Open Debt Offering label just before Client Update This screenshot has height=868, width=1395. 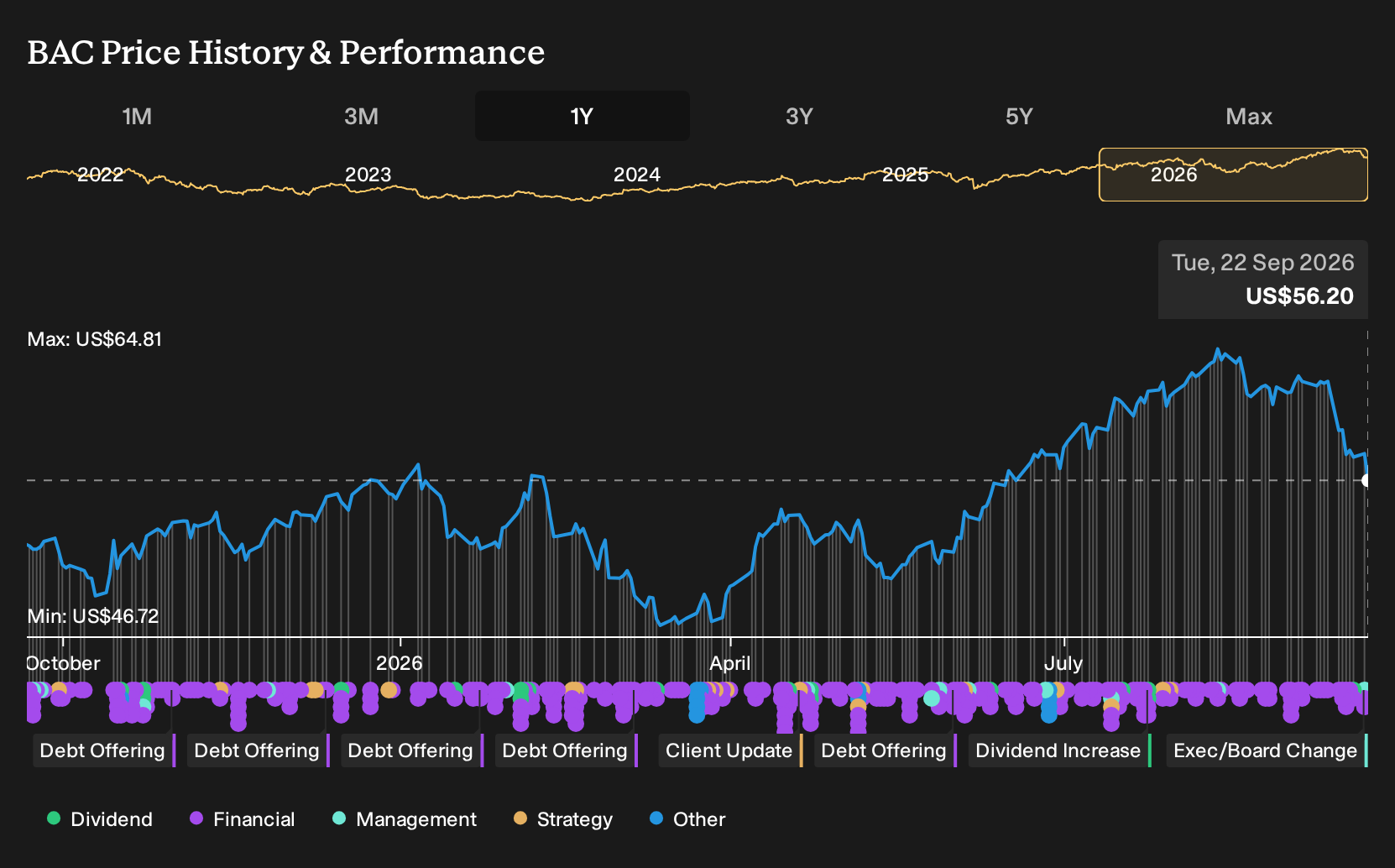(565, 750)
